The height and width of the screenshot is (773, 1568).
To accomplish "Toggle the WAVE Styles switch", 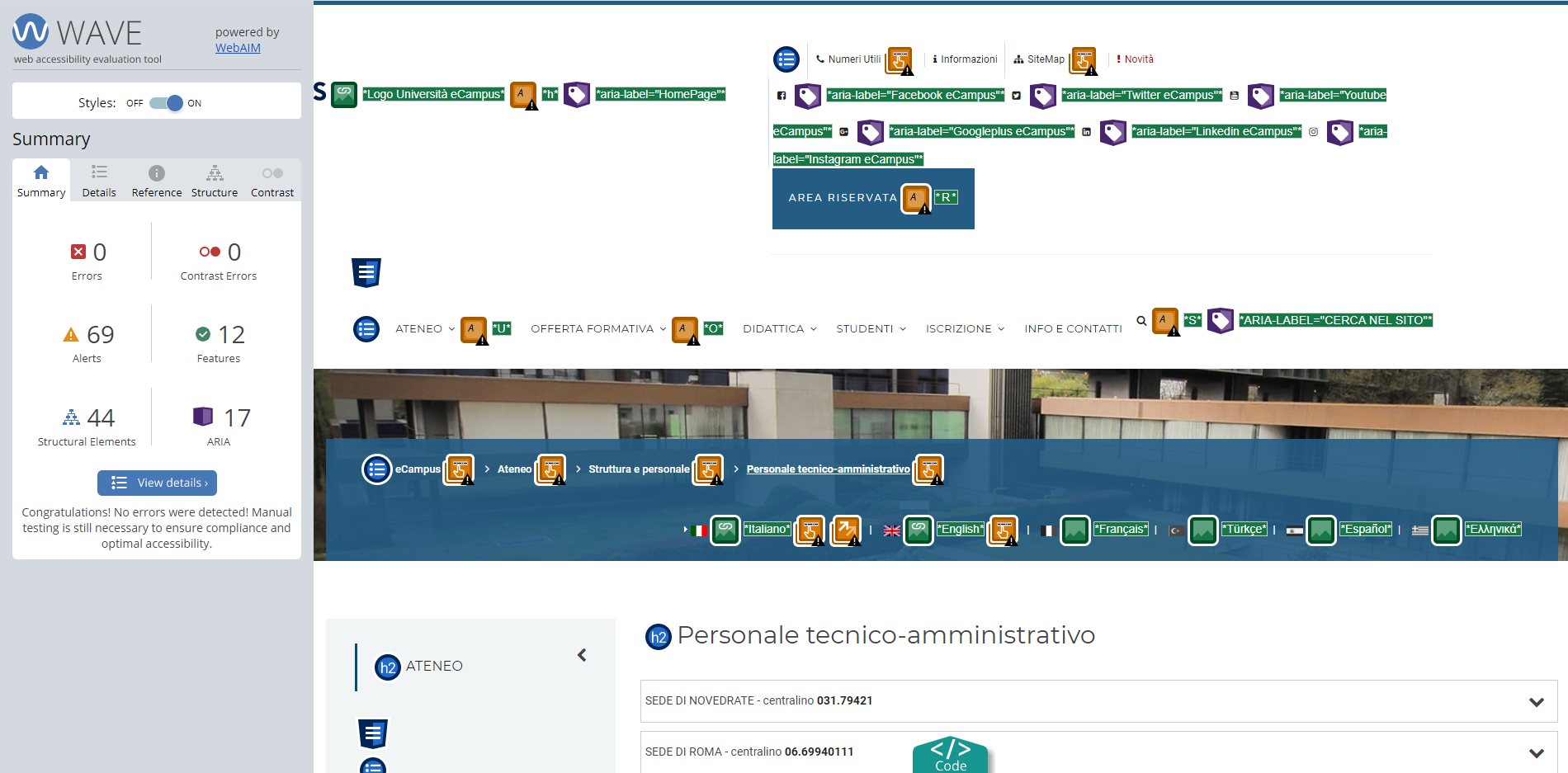I will click(x=166, y=103).
